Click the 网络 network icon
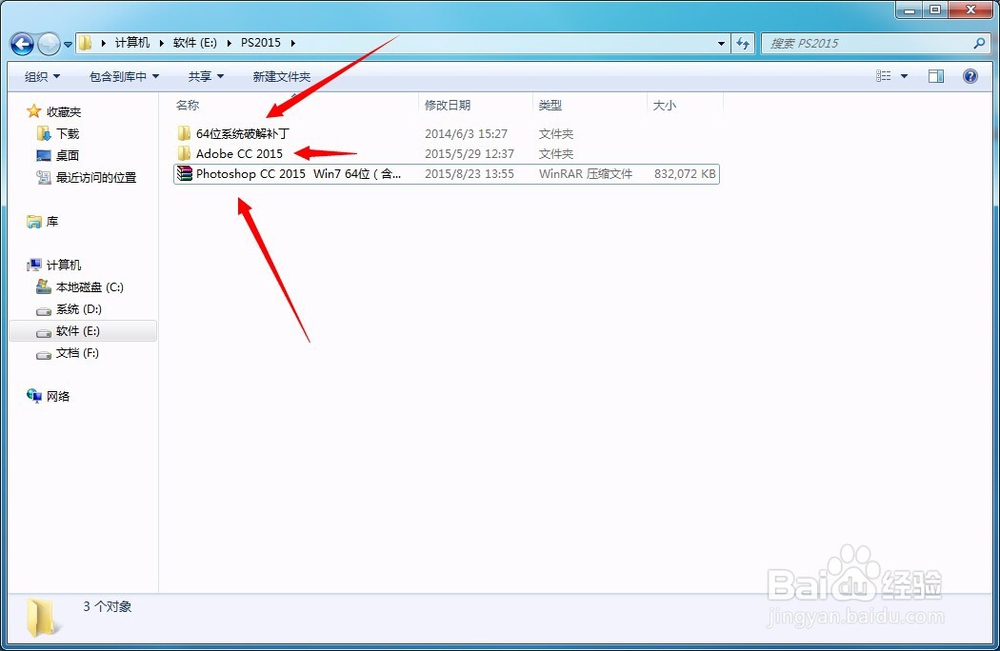 coord(34,396)
